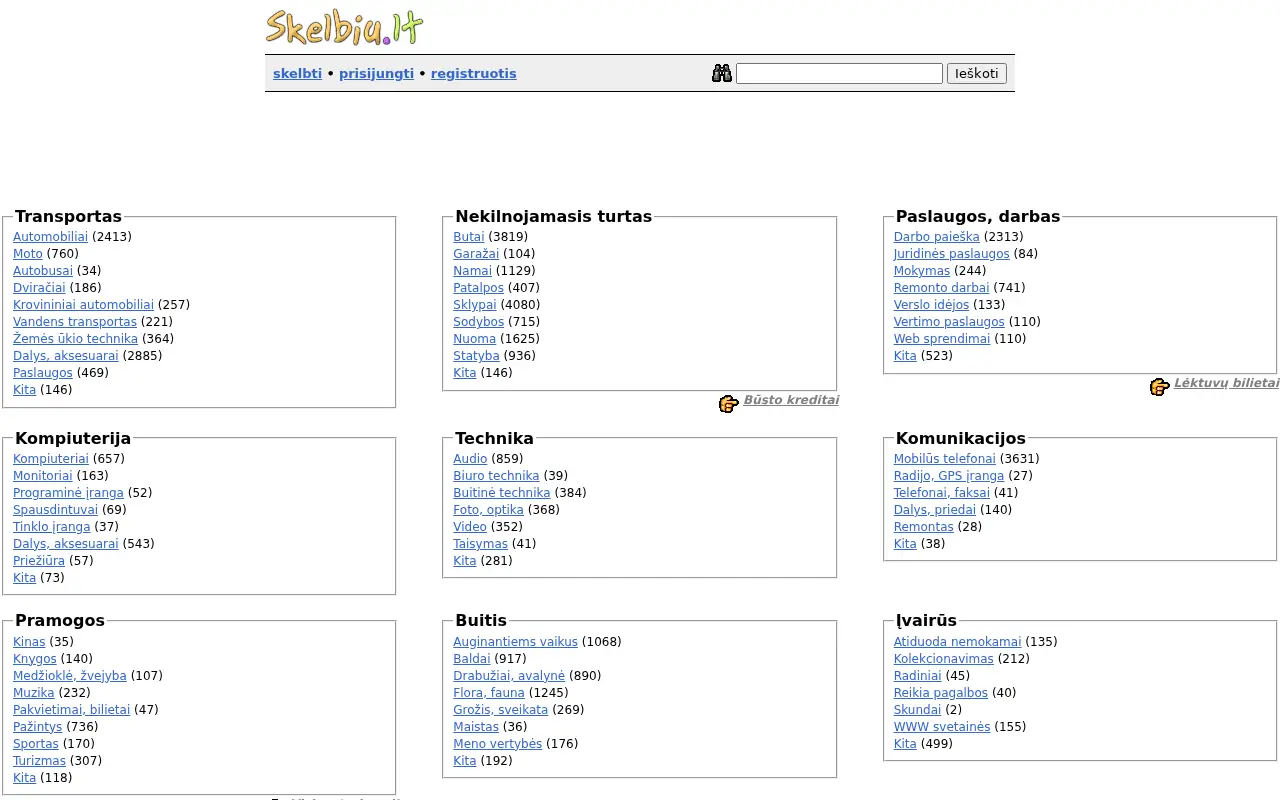View the Sklypai listings

coord(475,305)
